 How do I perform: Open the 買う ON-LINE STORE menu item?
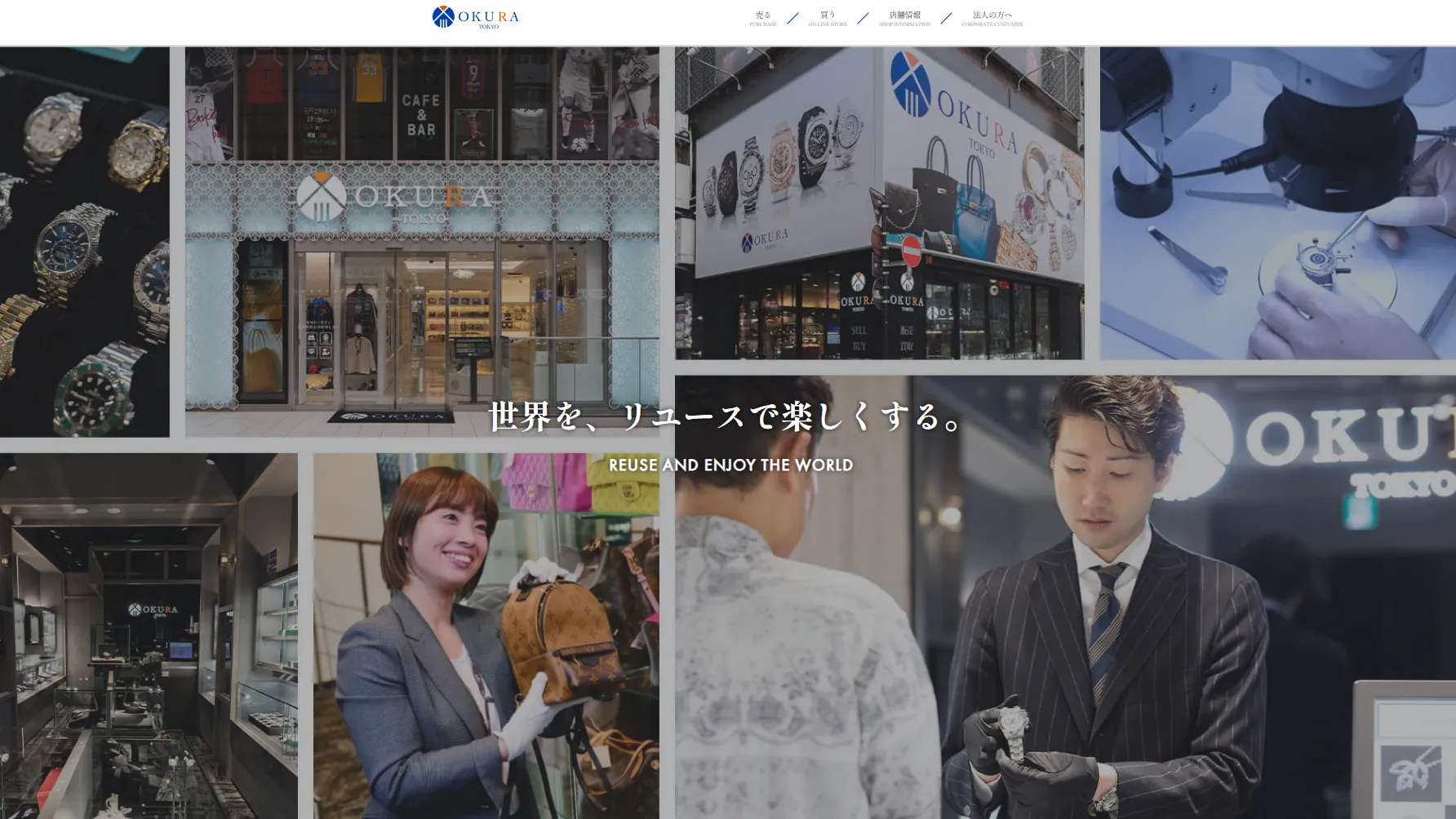click(x=828, y=19)
